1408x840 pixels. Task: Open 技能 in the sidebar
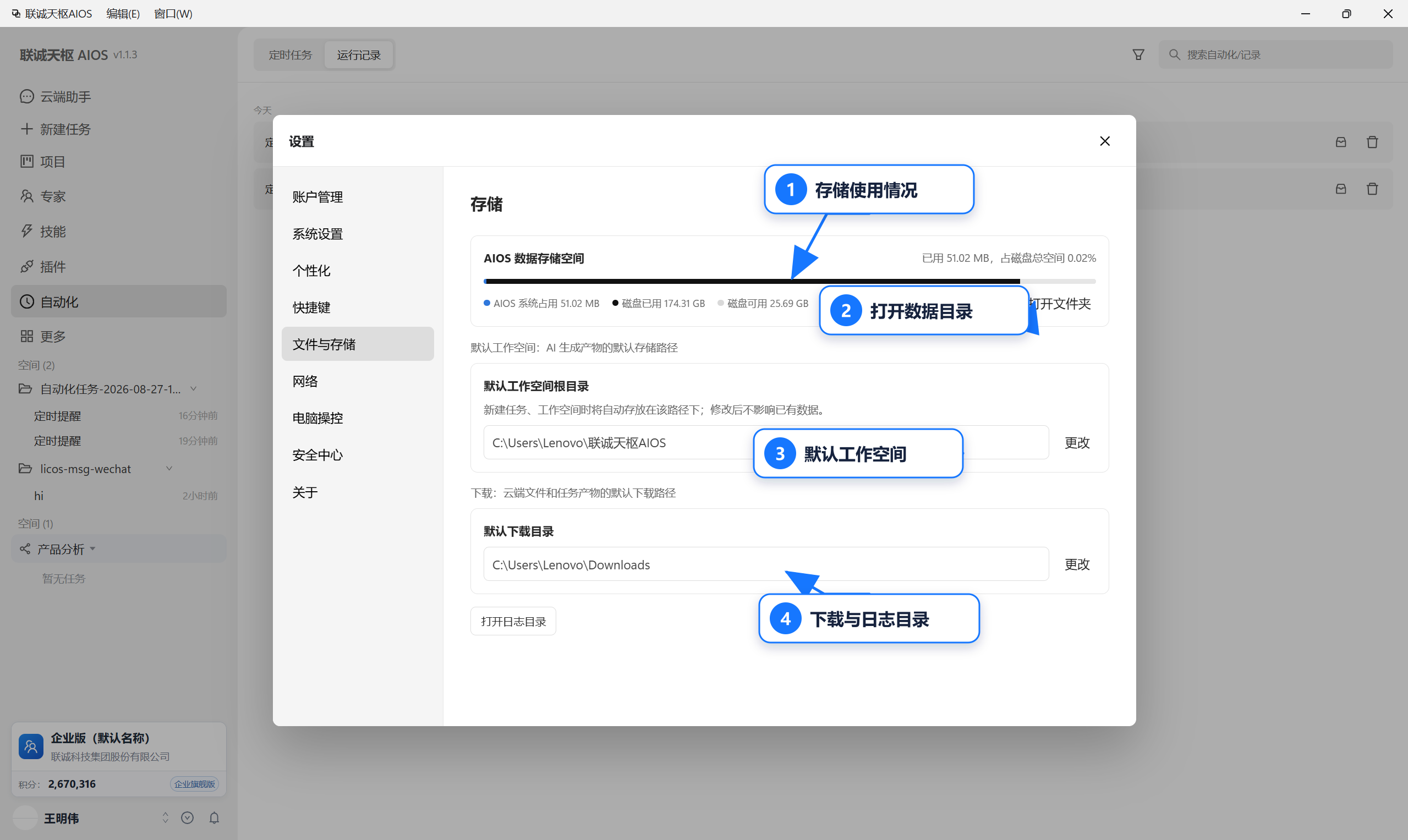(x=119, y=232)
